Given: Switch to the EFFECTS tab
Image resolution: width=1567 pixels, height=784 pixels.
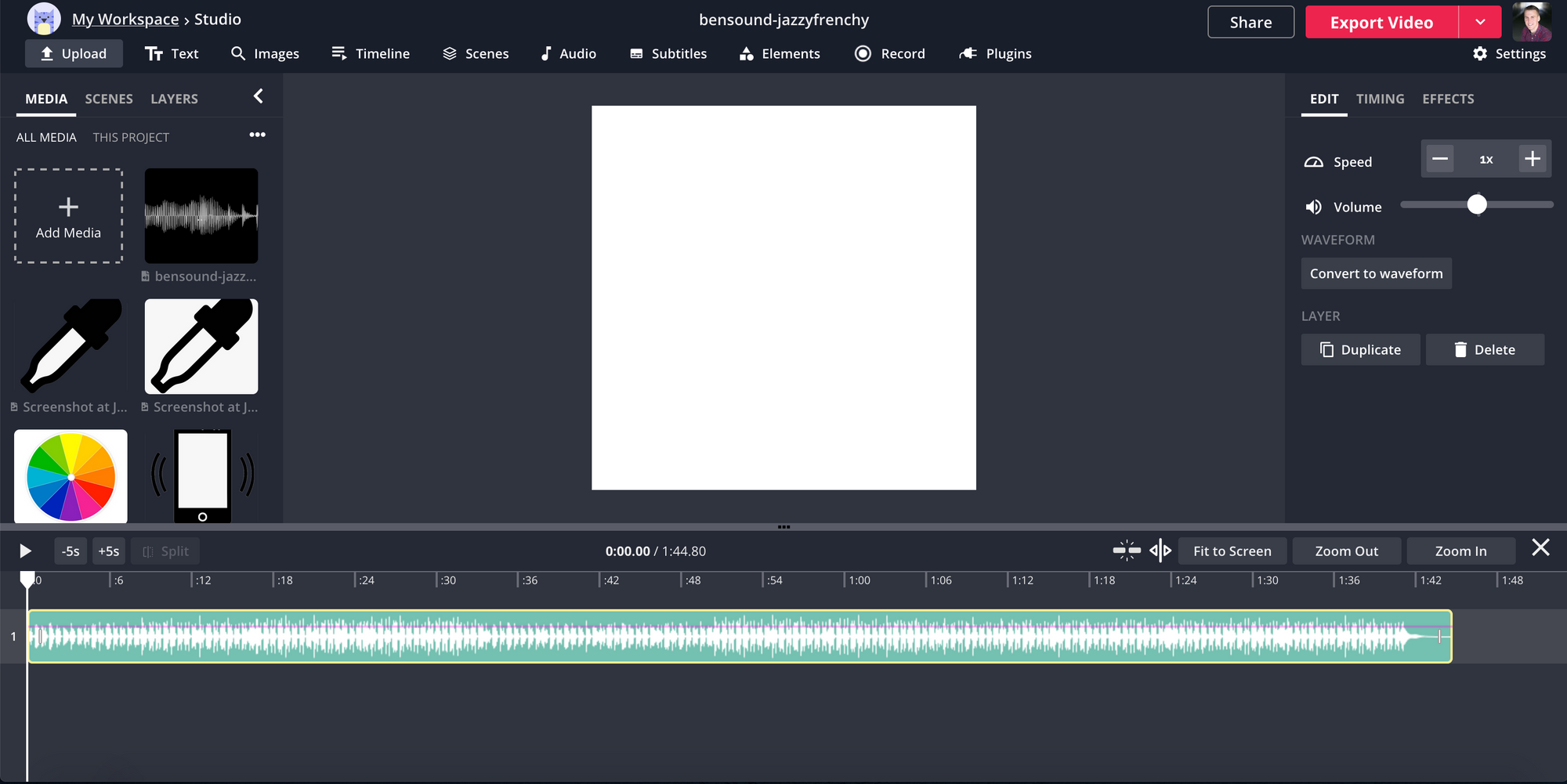Looking at the screenshot, I should [x=1448, y=99].
